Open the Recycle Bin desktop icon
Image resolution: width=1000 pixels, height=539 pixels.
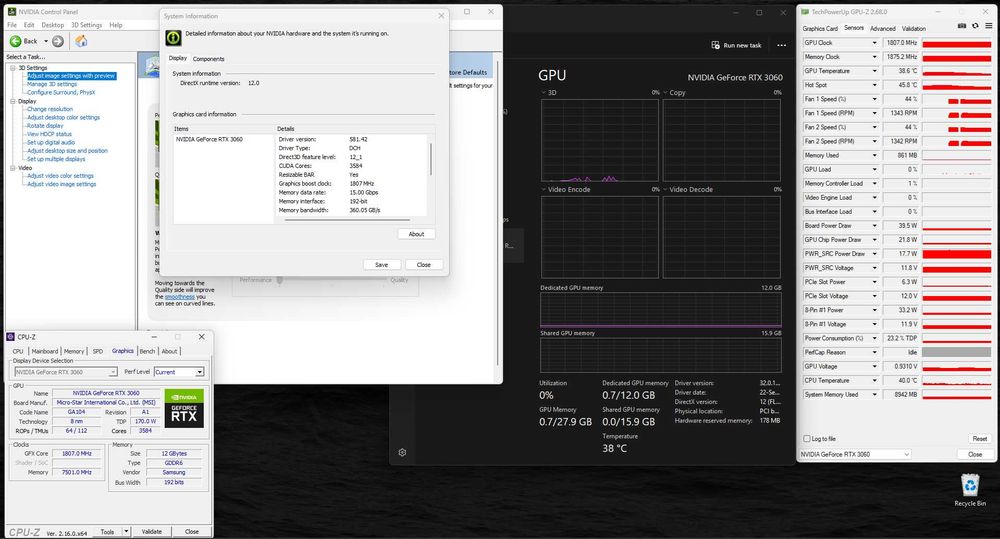coord(970,490)
